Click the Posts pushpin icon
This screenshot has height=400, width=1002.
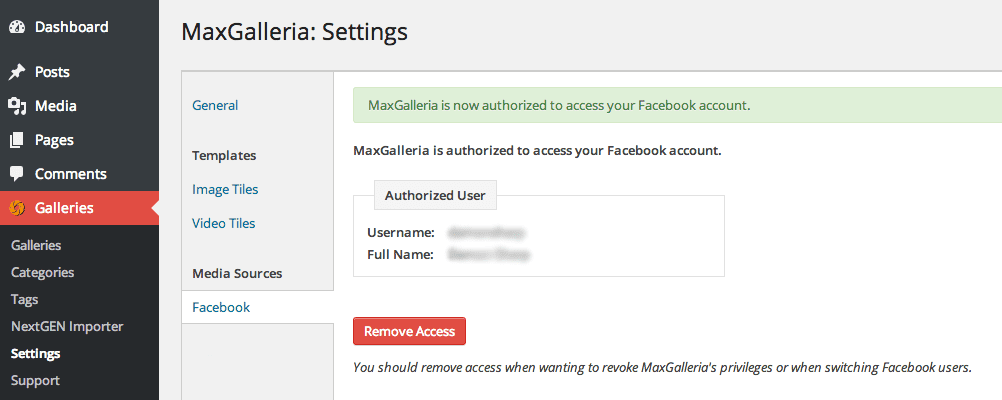(x=17, y=72)
